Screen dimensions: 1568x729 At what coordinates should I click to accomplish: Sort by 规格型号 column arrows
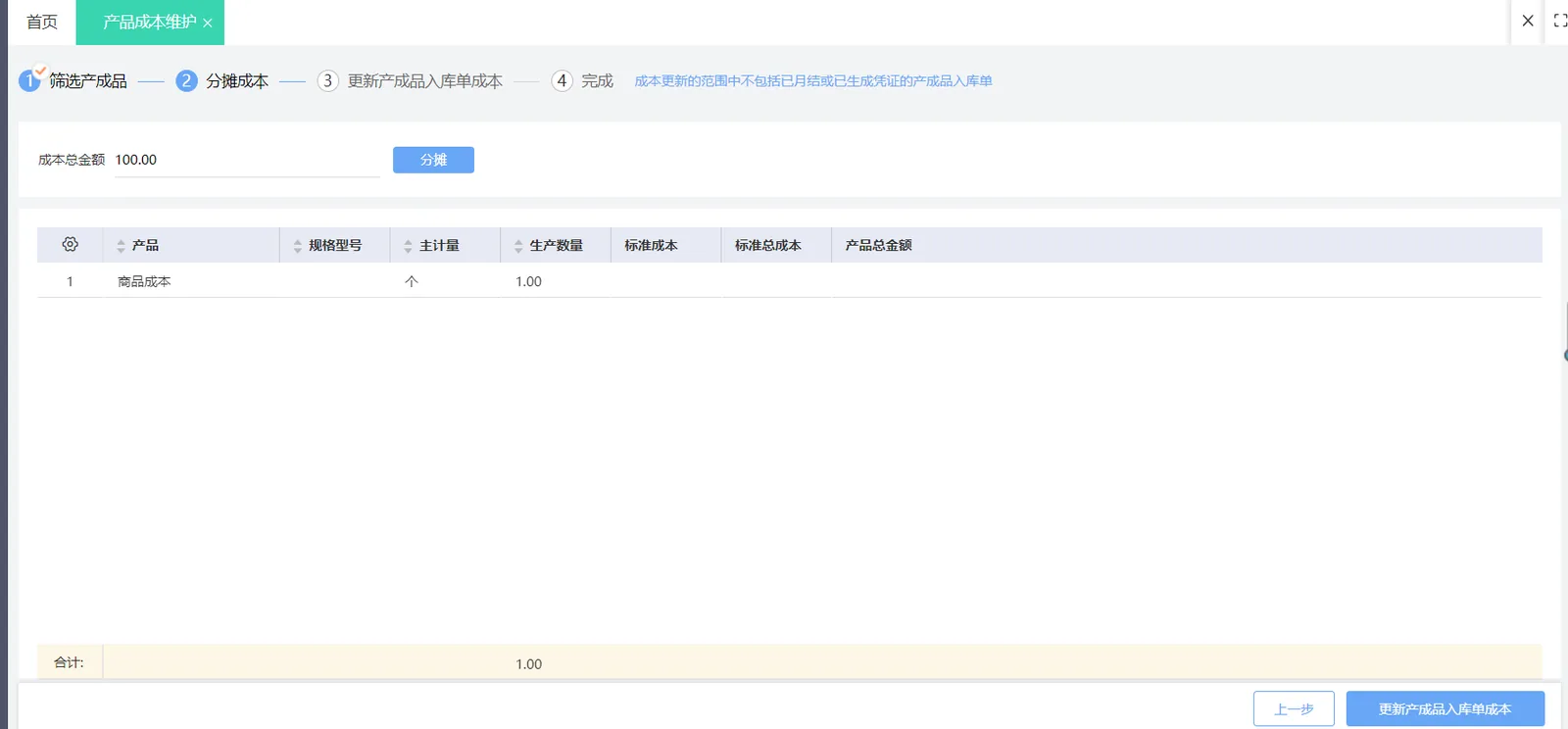click(297, 246)
